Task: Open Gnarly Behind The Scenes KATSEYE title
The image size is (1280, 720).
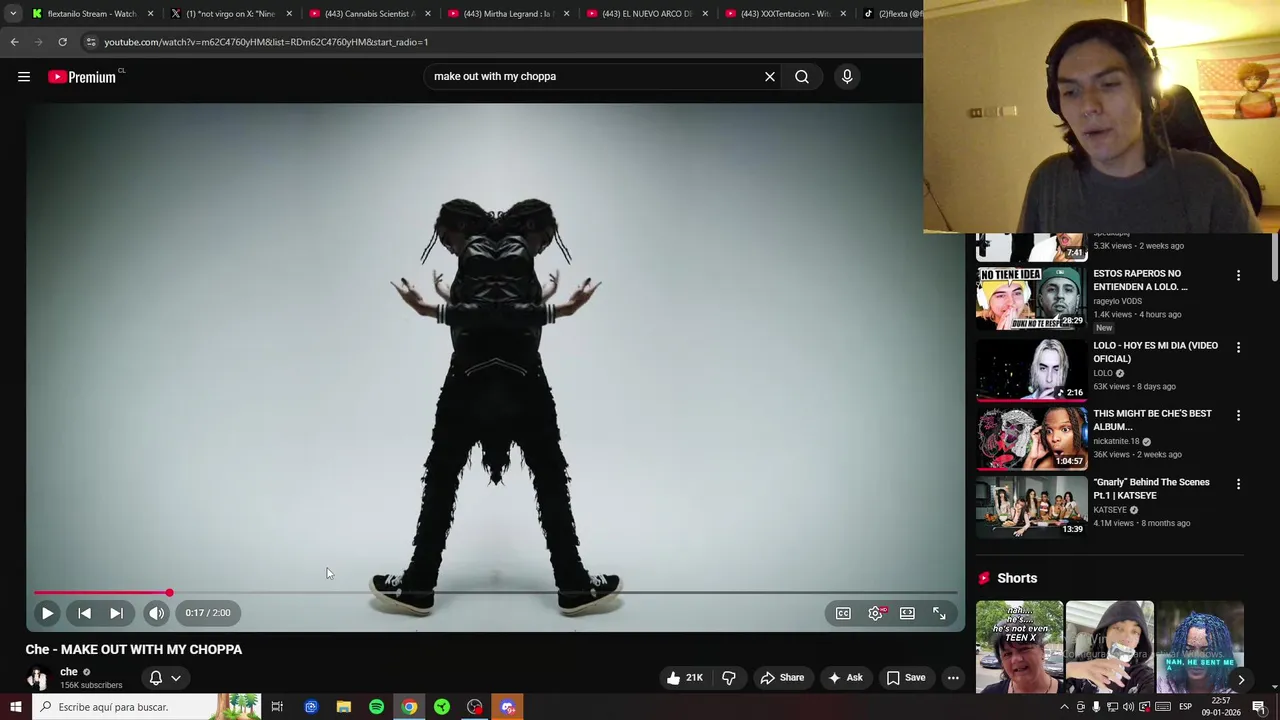Action: (1151, 489)
